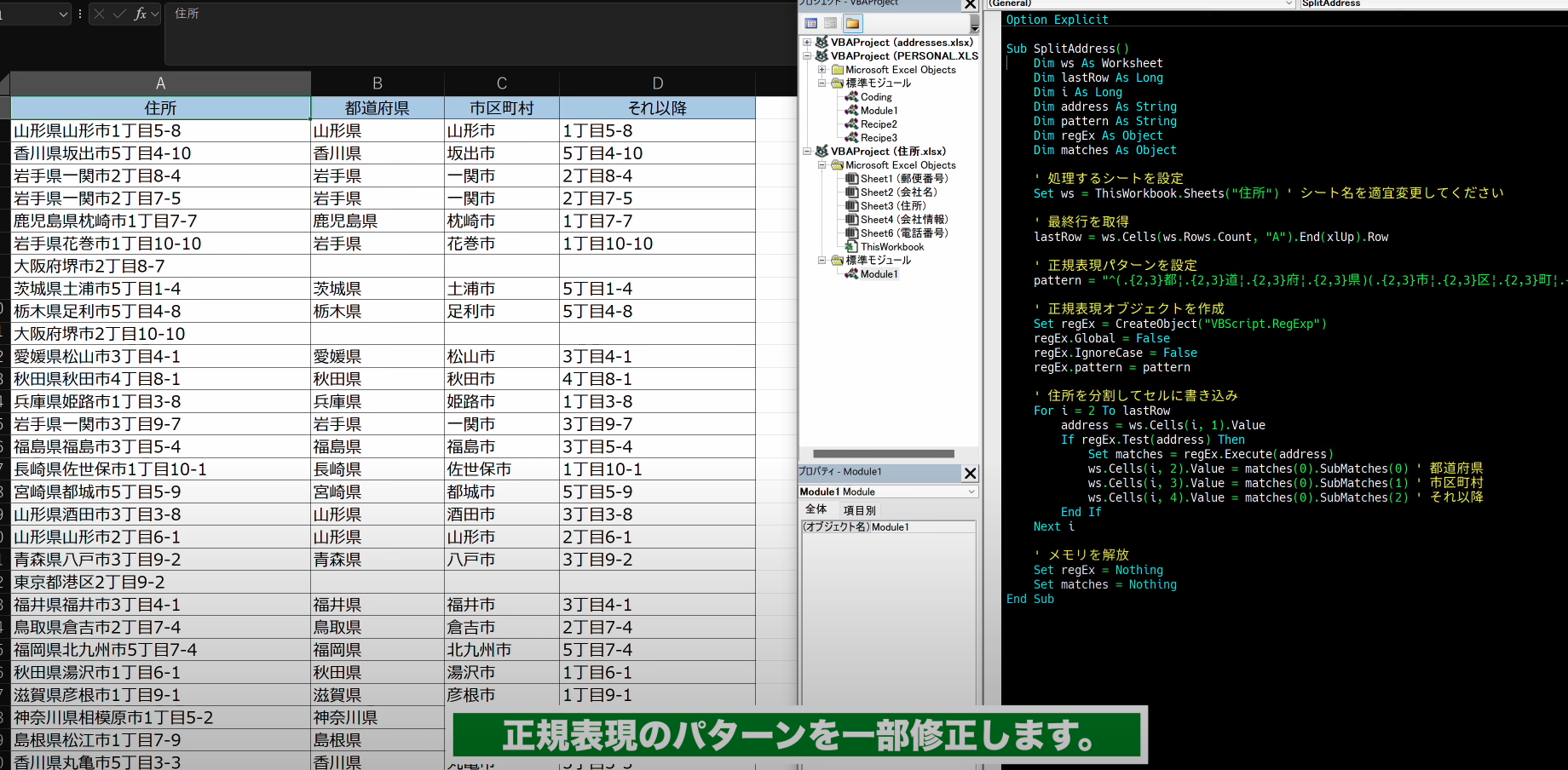The height and width of the screenshot is (770, 1568).
Task: Close the Properties pane
Action: tap(970, 473)
